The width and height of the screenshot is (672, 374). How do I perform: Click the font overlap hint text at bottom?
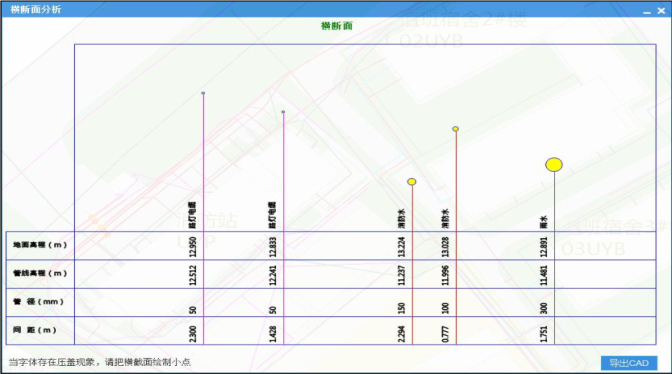click(x=99, y=362)
